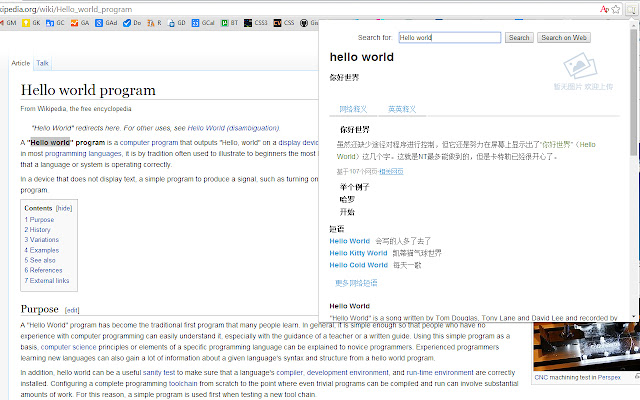Open the toolchain link
Viewport: 640px width, 400px height.
point(183,384)
